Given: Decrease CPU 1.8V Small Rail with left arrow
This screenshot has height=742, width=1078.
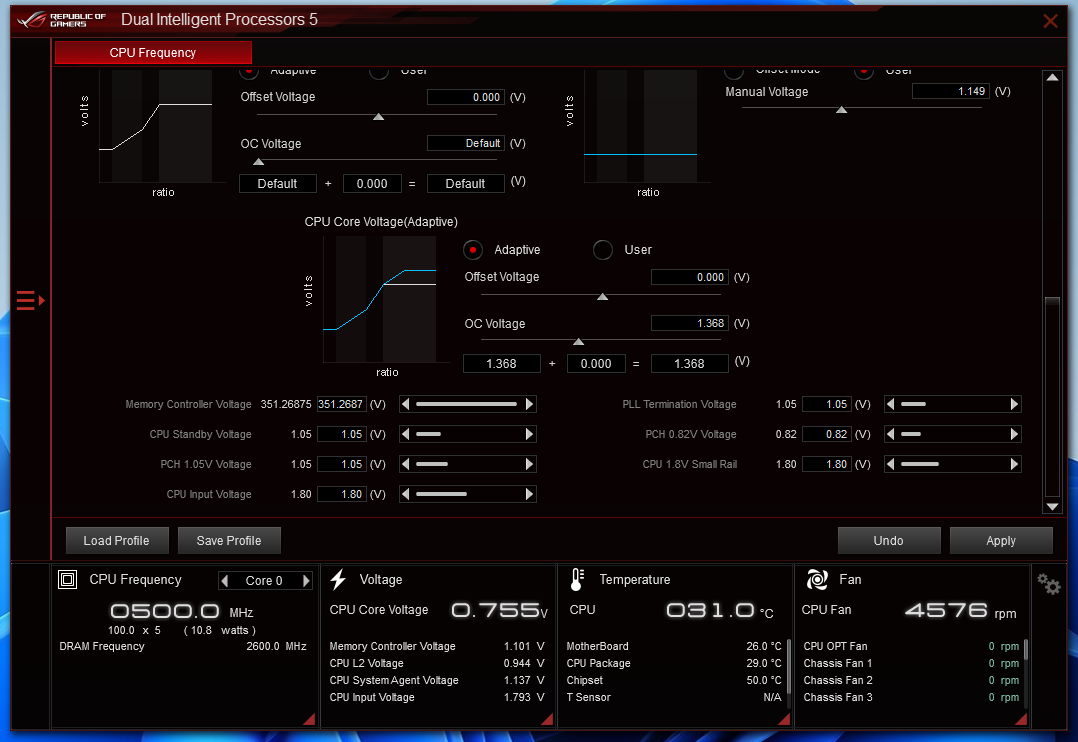Looking at the screenshot, I should coord(891,464).
